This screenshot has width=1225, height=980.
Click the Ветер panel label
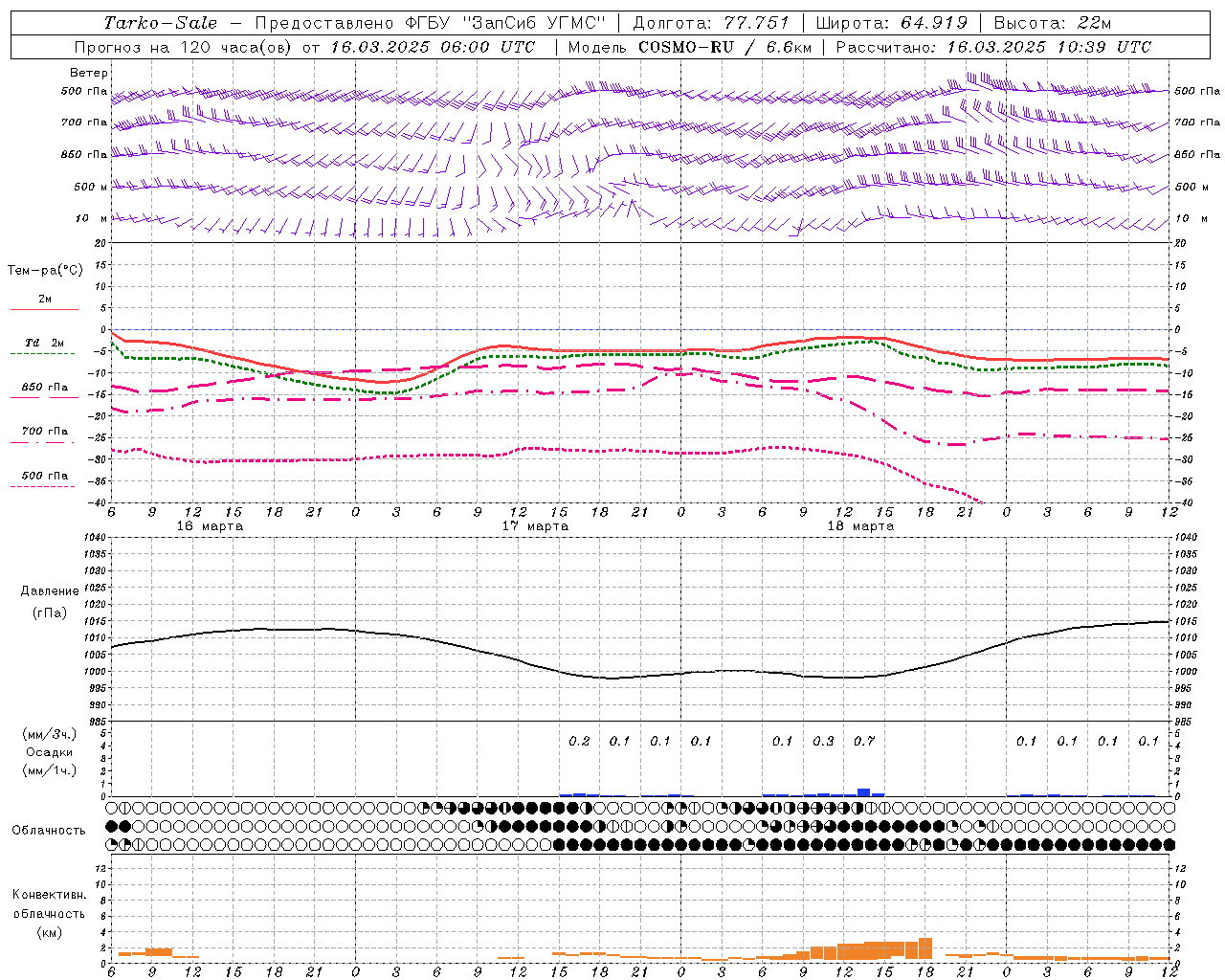tap(89, 73)
